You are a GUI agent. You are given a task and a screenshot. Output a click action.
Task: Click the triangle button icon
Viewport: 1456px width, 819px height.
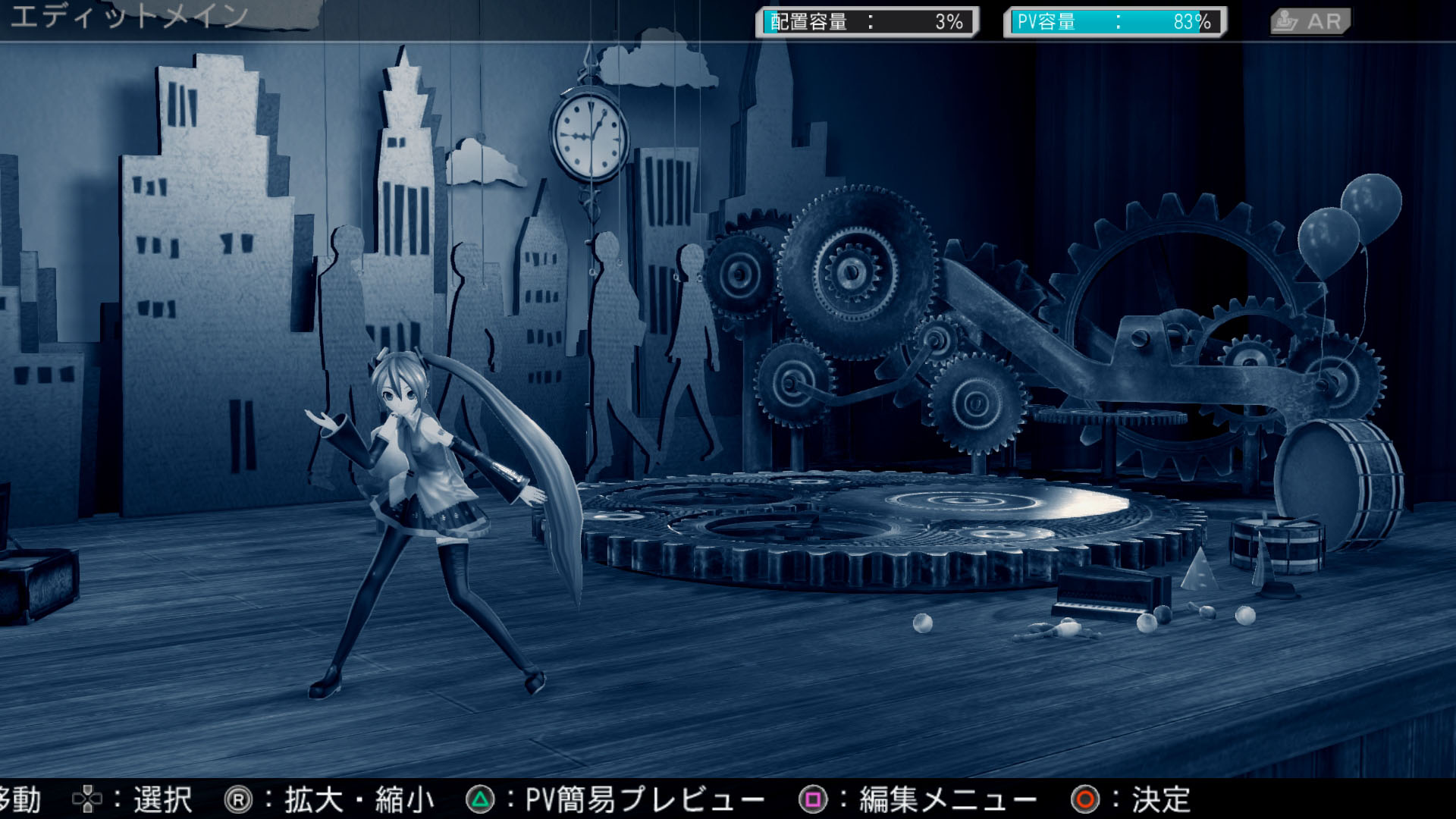(480, 799)
